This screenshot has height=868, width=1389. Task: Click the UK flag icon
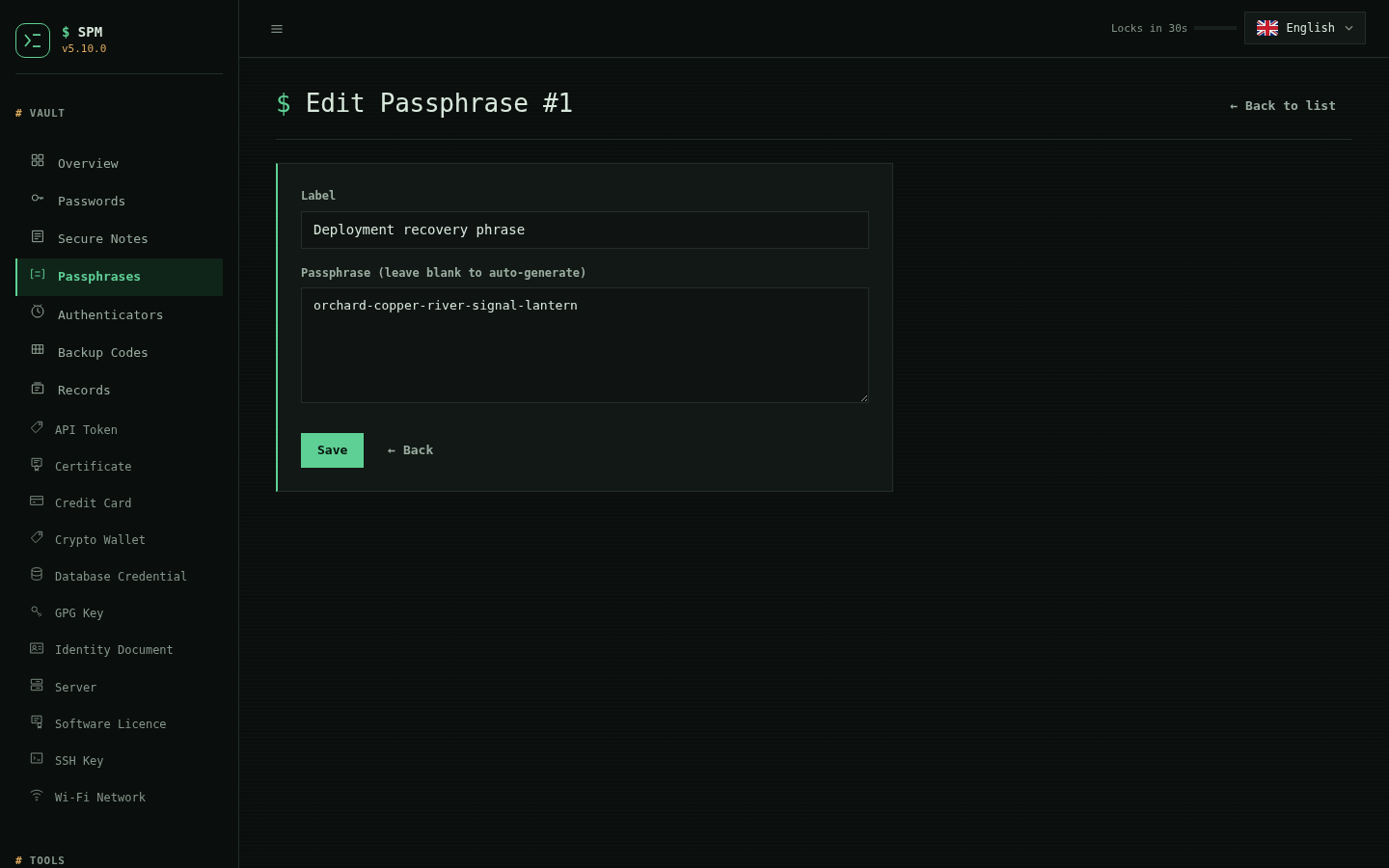pyautogui.click(x=1267, y=28)
